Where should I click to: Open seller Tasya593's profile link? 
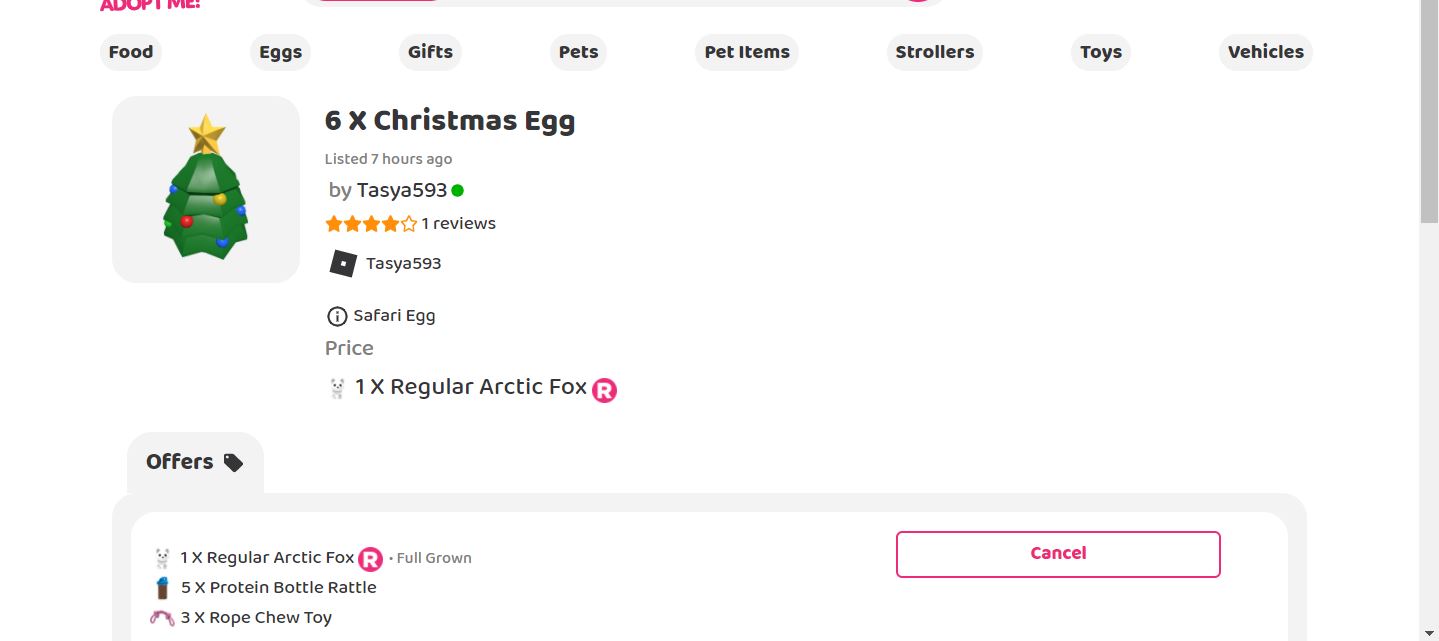point(401,190)
